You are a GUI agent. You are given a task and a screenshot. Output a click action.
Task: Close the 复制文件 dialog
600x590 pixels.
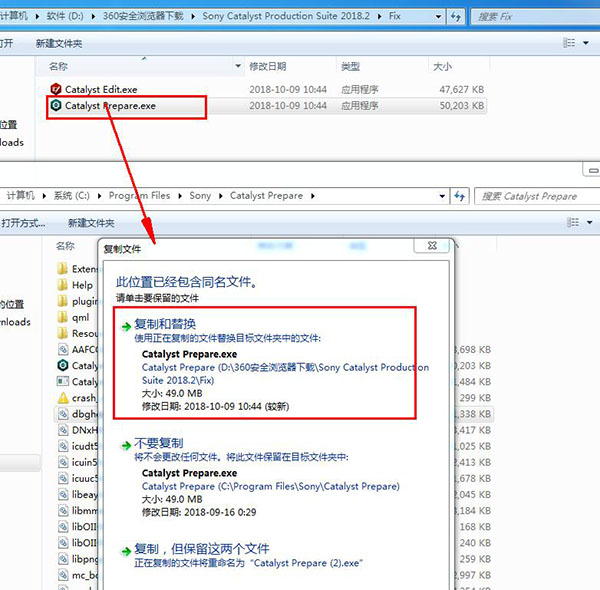pyautogui.click(x=432, y=246)
